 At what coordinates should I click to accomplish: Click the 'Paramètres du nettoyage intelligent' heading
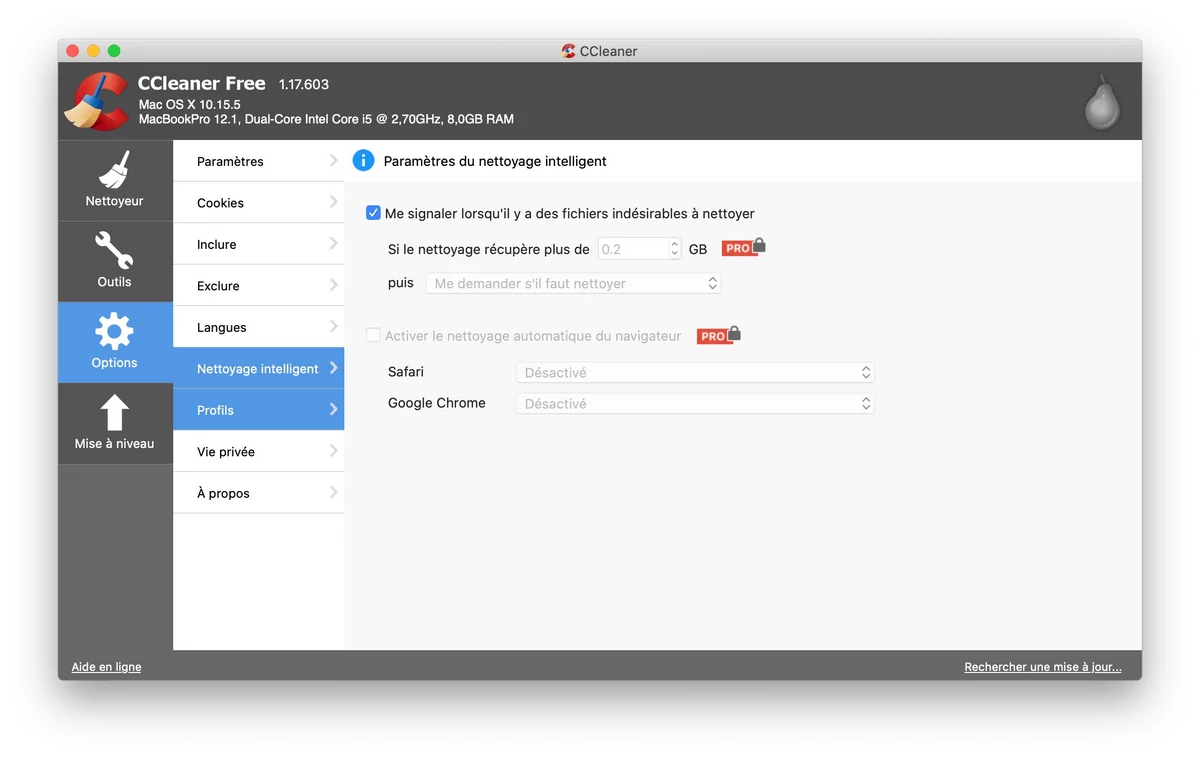pyautogui.click(x=495, y=161)
